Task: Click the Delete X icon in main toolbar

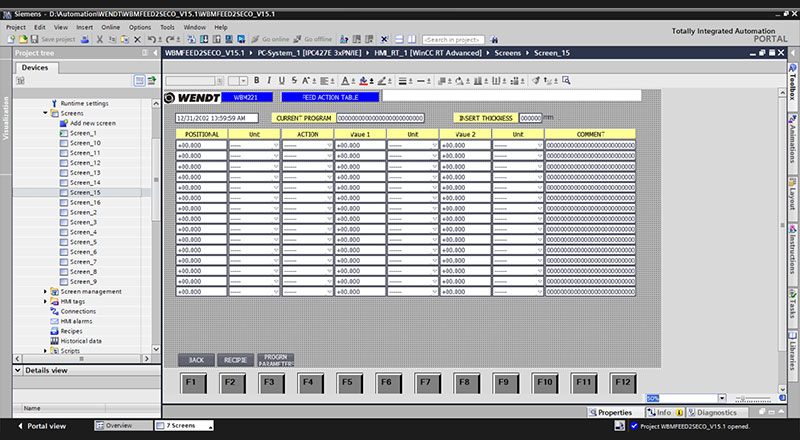Action: pos(137,39)
